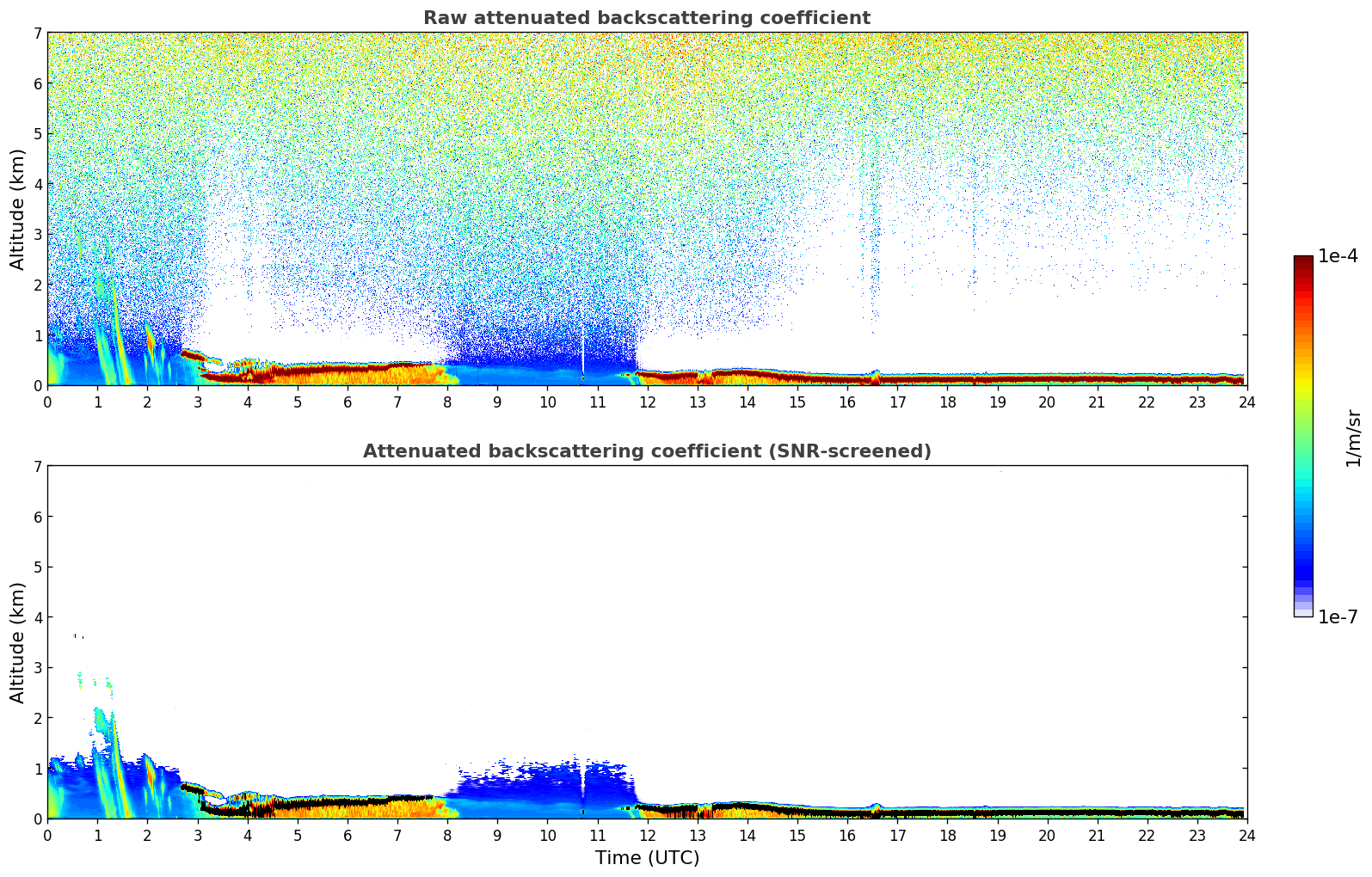Click time tick '15' under the top plot

coord(797,402)
